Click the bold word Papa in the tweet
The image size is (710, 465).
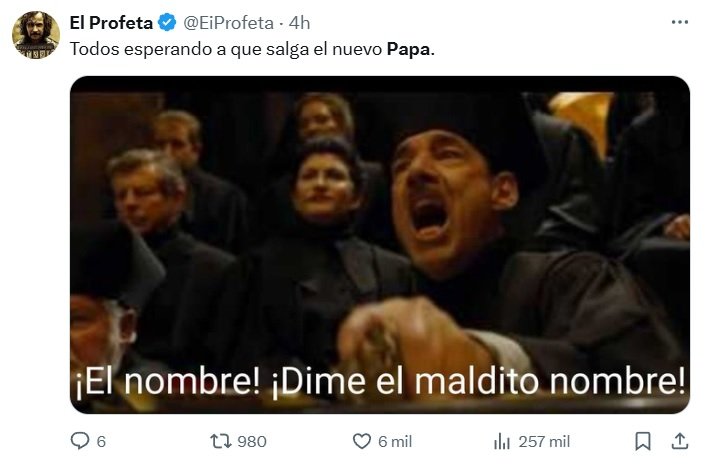click(x=408, y=49)
